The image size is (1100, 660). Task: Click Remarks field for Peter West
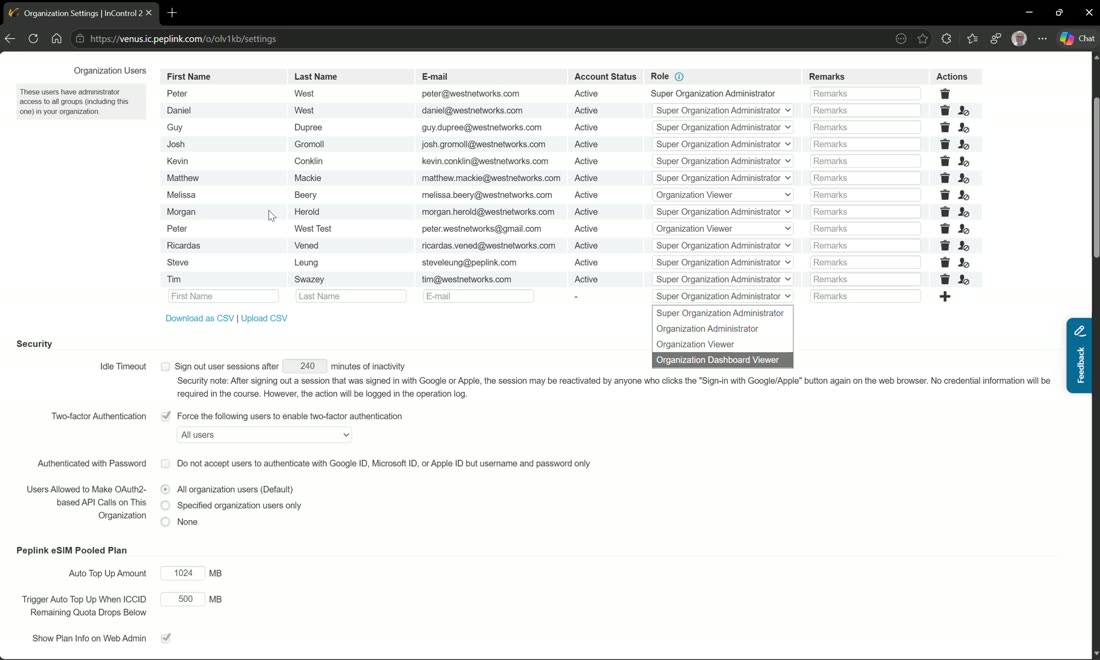(x=865, y=94)
